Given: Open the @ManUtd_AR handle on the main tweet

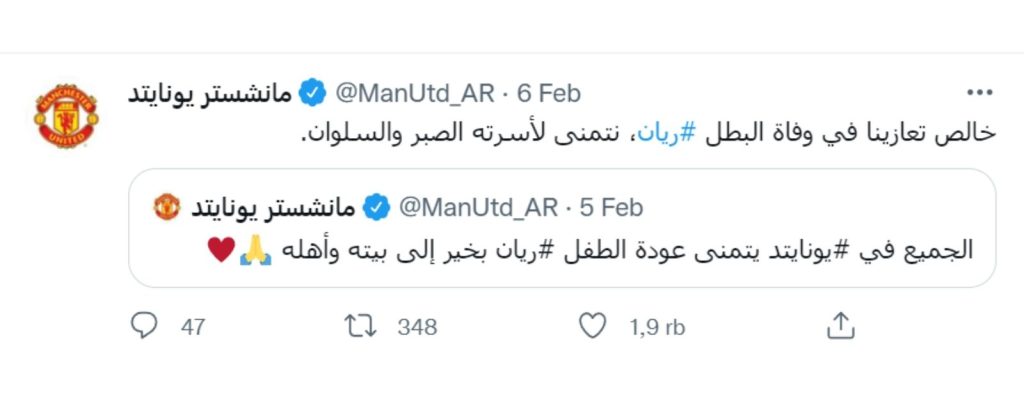Looking at the screenshot, I should click(x=415, y=93).
